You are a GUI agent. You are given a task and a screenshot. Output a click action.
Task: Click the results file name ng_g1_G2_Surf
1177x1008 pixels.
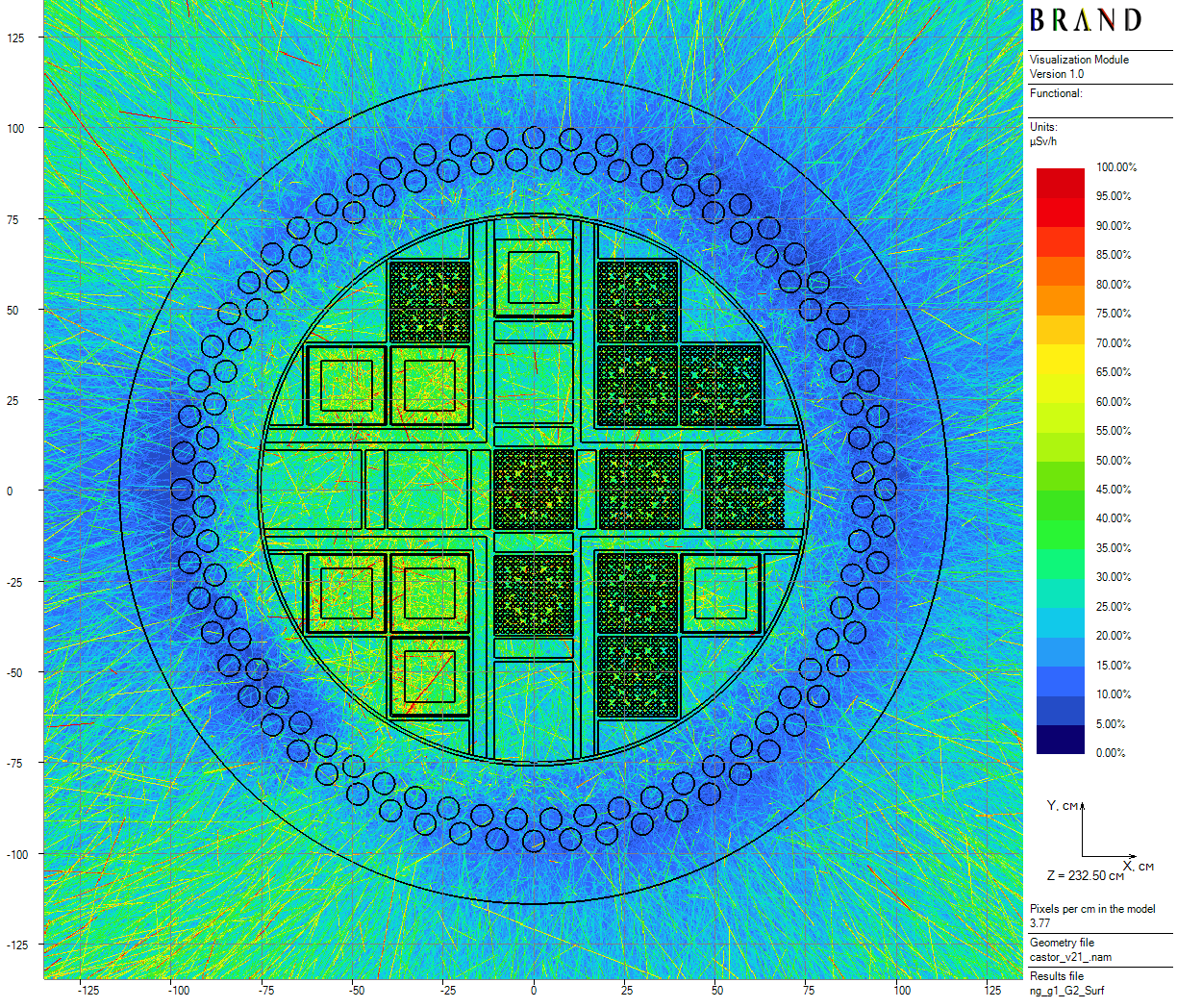pos(1066,991)
